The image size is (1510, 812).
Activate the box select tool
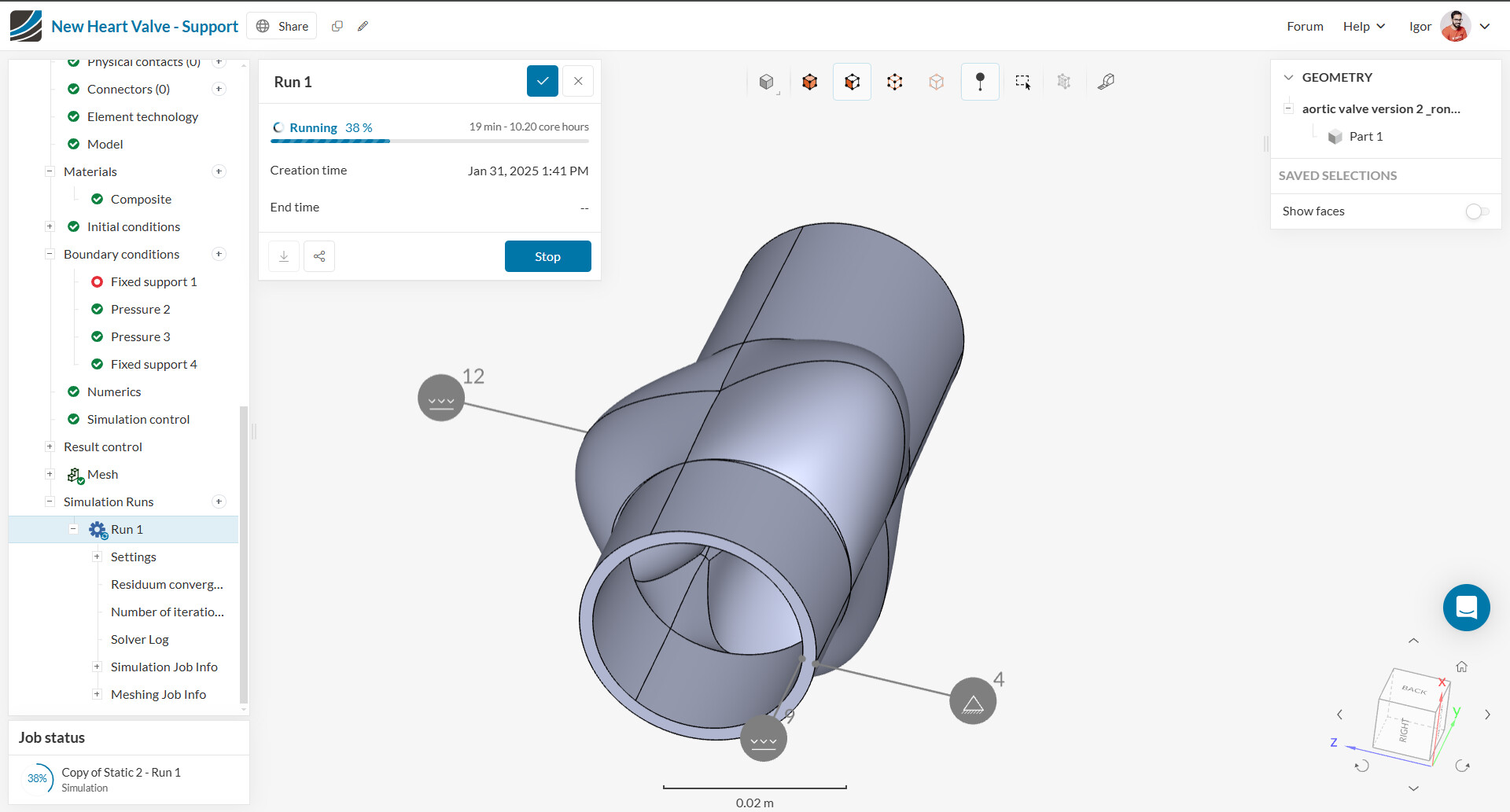click(1022, 82)
